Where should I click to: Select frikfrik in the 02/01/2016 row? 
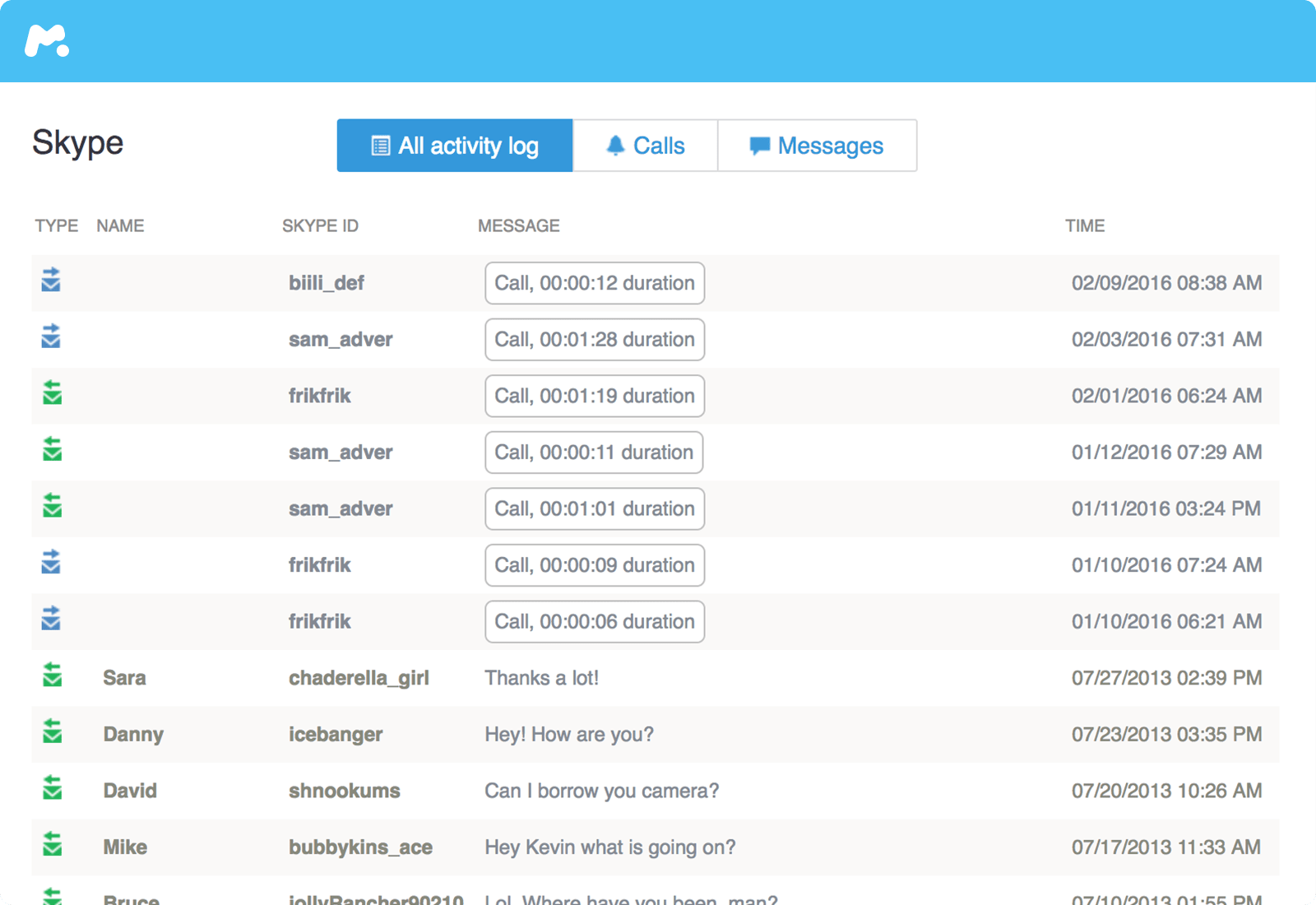click(319, 396)
